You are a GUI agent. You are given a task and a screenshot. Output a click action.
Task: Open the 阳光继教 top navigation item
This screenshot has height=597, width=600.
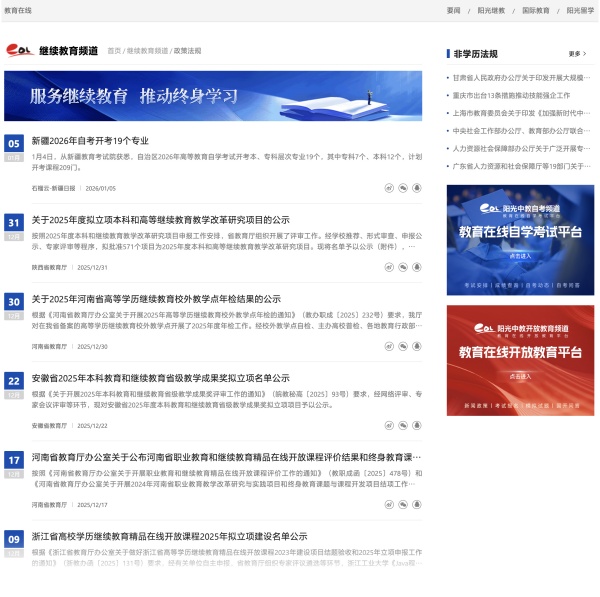(x=490, y=10)
